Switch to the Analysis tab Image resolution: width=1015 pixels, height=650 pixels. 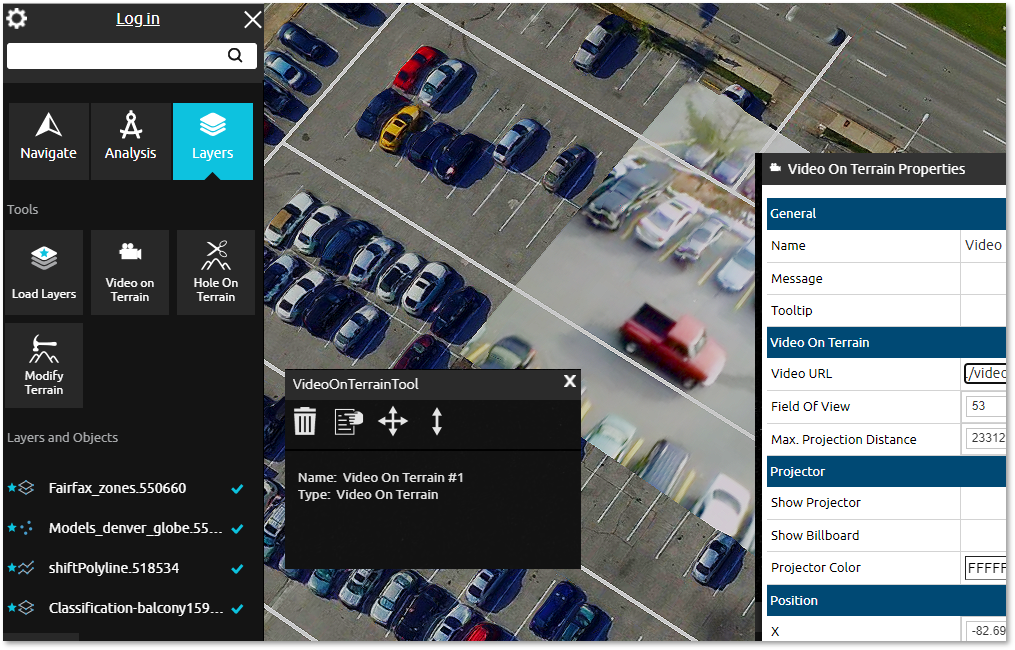pos(130,140)
